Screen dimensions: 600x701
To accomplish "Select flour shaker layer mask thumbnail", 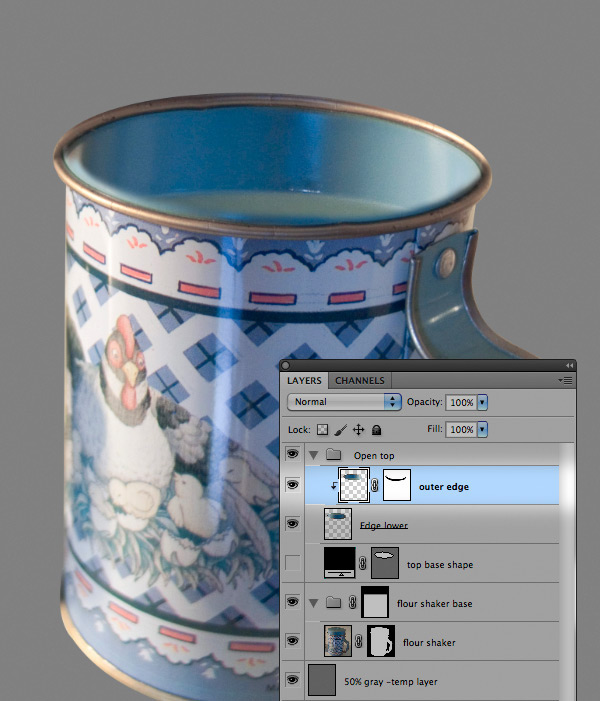I will 381,641.
